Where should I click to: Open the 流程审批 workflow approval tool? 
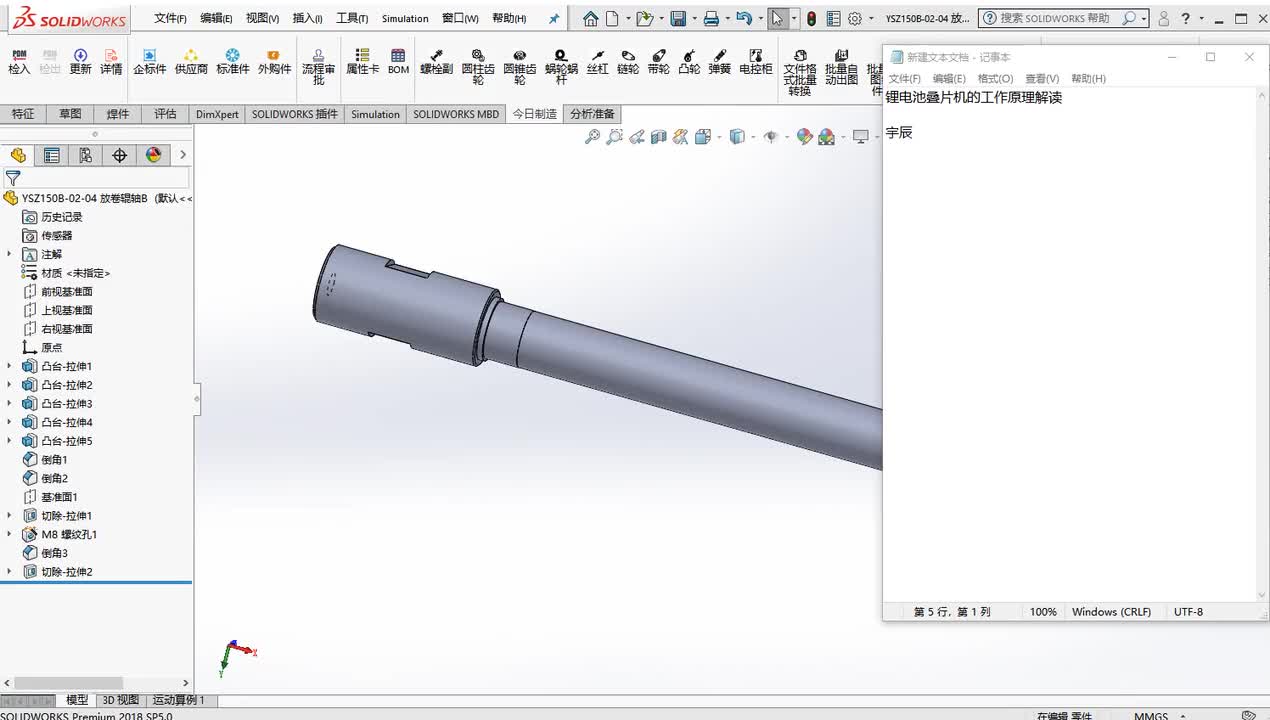point(319,67)
